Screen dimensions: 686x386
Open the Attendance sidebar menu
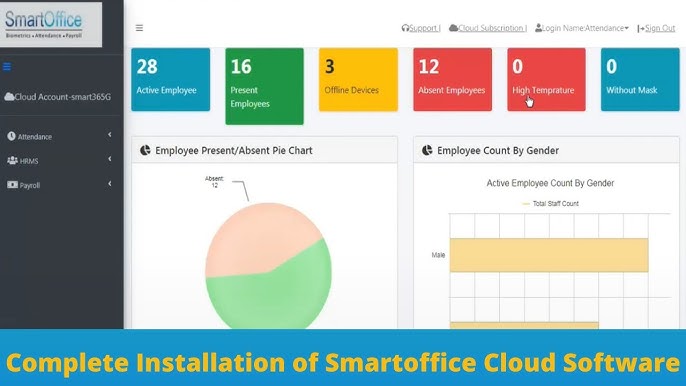click(60, 136)
